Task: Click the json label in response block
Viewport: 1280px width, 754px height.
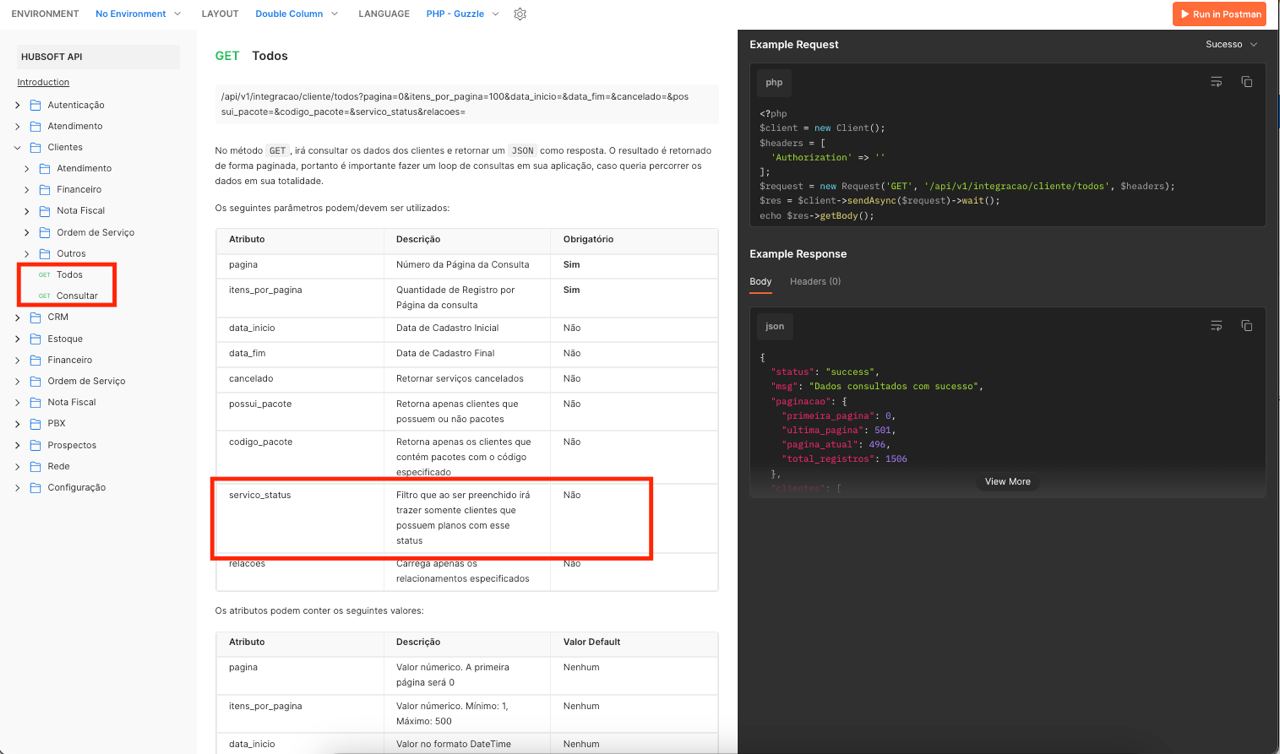Action: [775, 326]
